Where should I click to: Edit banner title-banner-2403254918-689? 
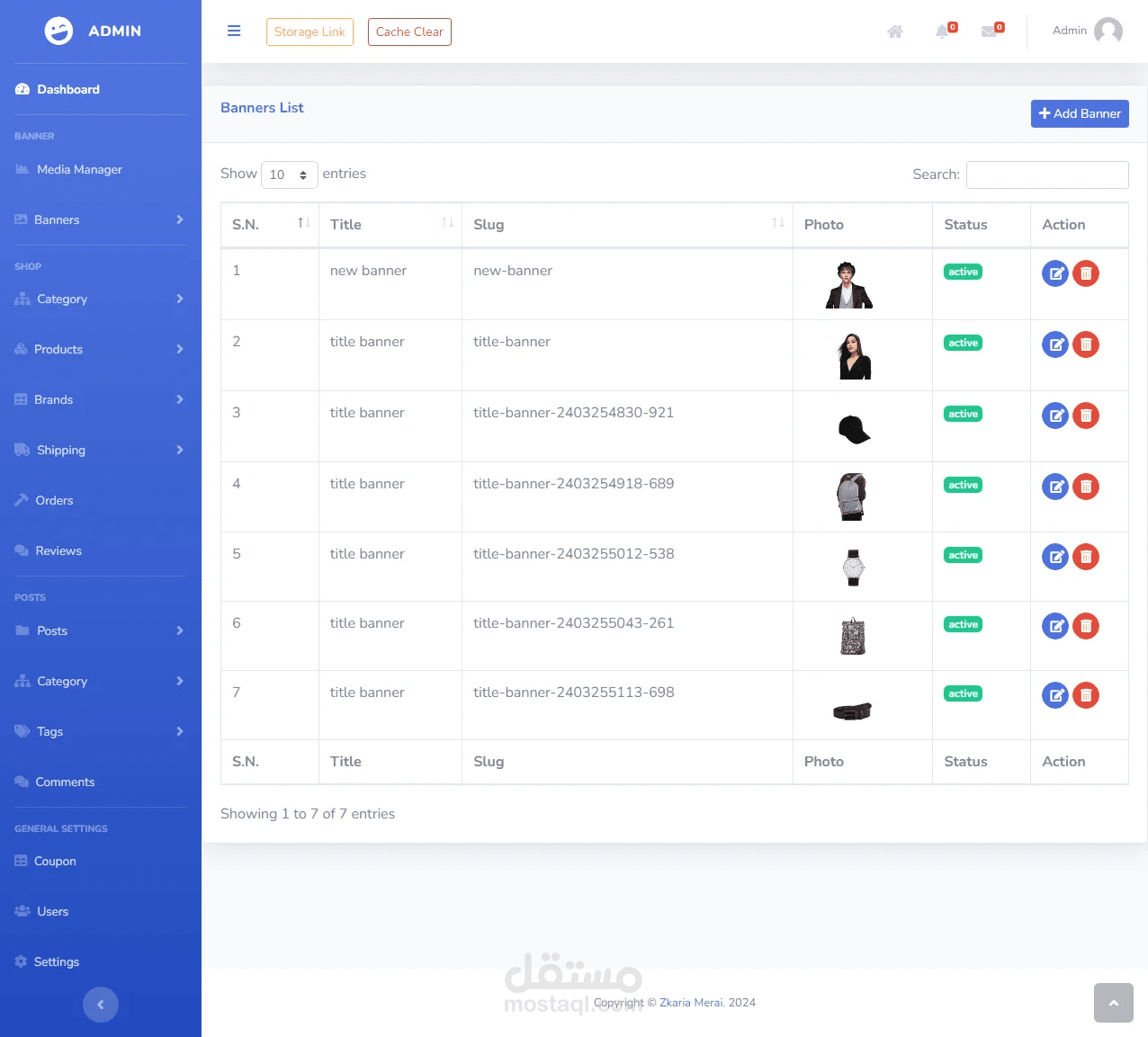point(1055,487)
